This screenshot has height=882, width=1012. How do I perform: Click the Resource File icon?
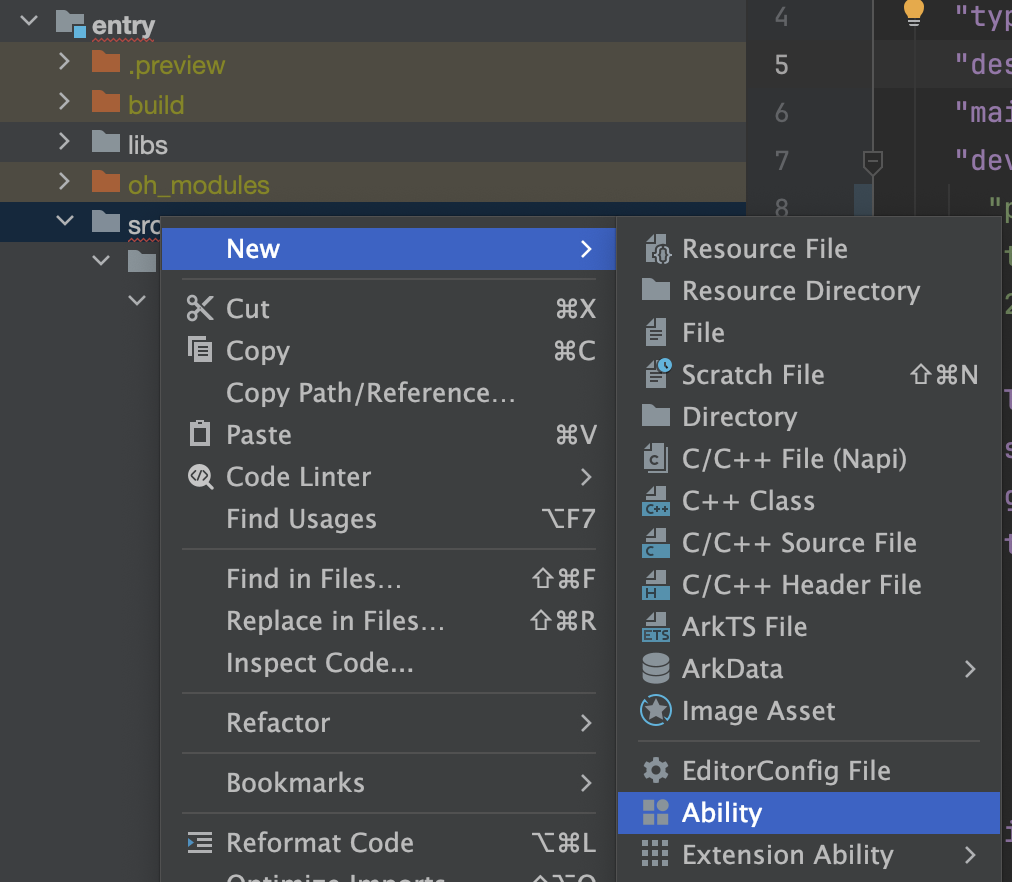(656, 249)
